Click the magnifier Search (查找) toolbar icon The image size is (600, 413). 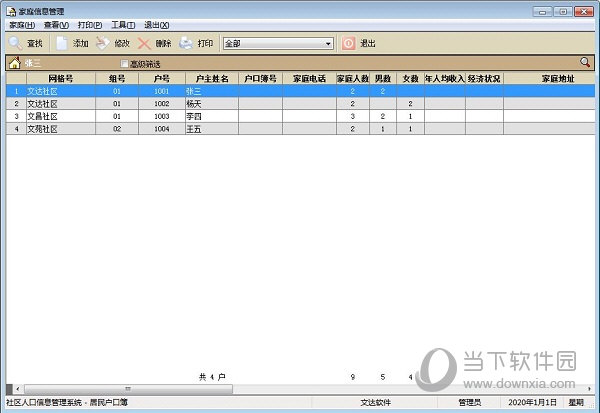tap(15, 43)
